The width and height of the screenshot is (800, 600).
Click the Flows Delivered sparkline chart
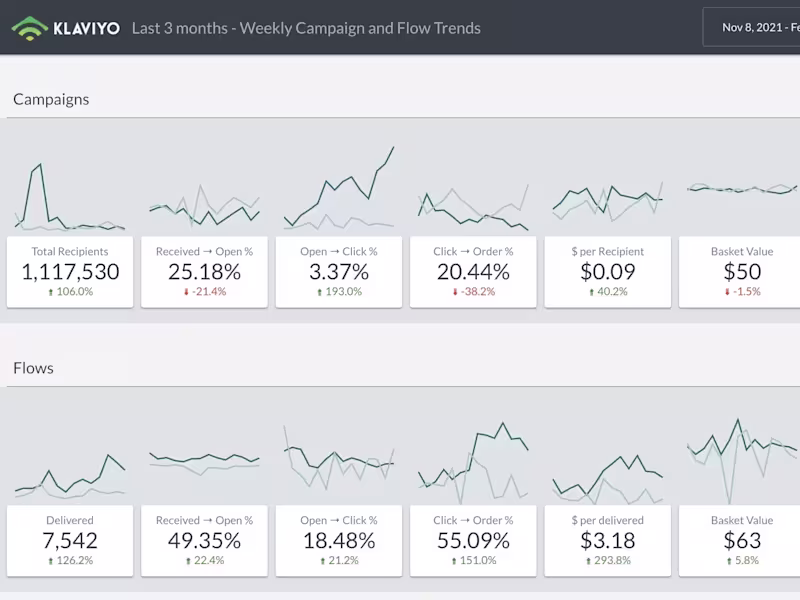pos(70,460)
